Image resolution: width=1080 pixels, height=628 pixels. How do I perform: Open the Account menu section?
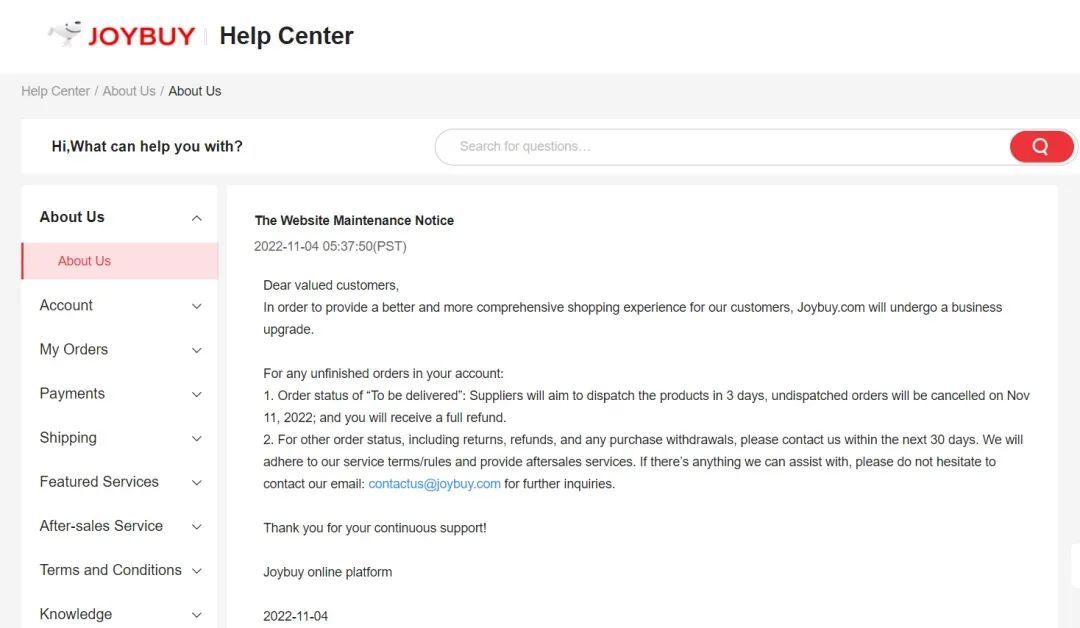66,305
